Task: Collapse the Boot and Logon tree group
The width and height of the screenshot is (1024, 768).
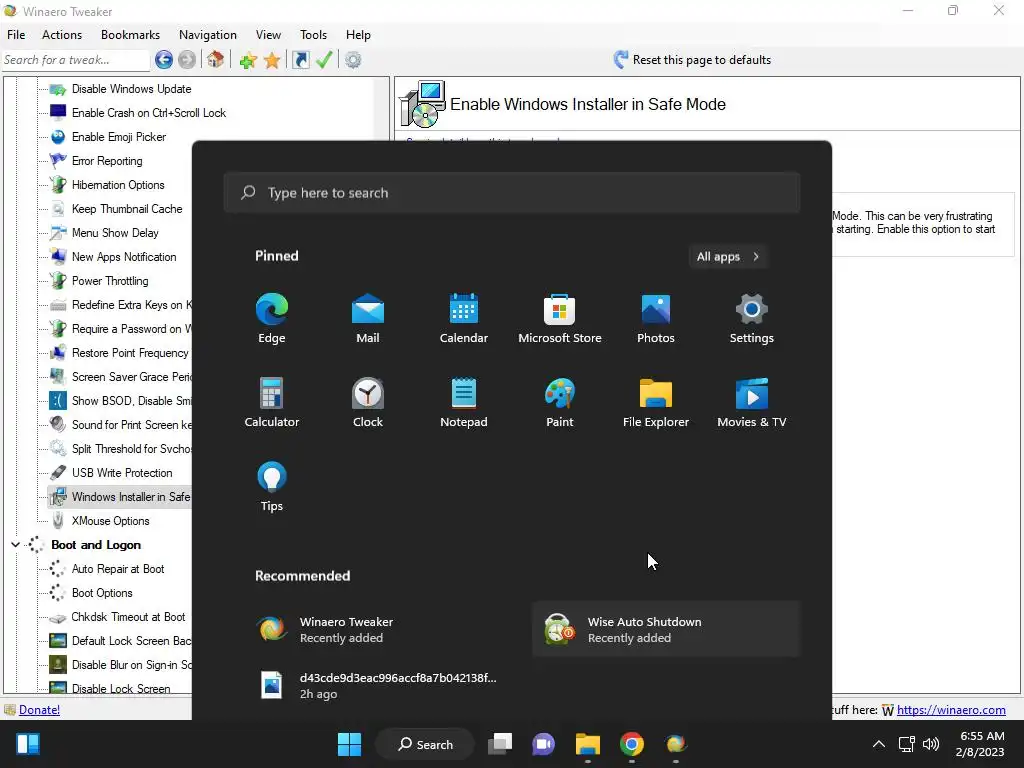Action: click(x=15, y=545)
